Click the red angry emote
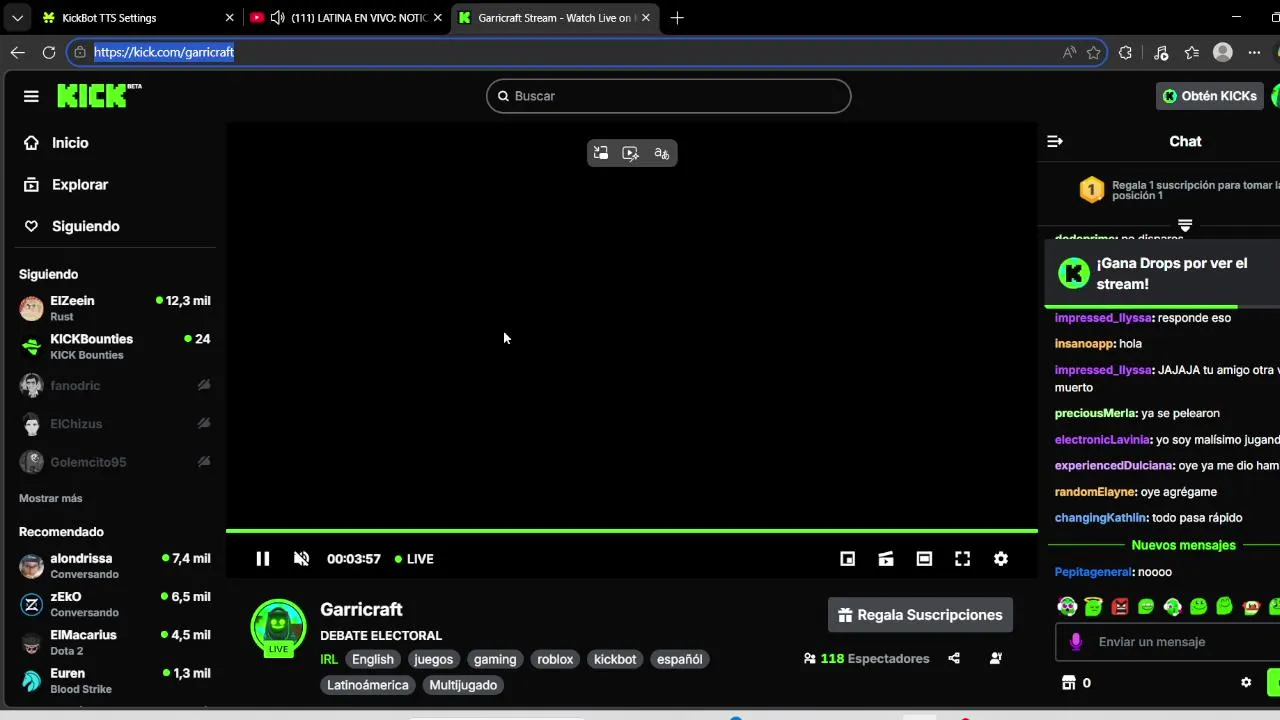 [1120, 607]
